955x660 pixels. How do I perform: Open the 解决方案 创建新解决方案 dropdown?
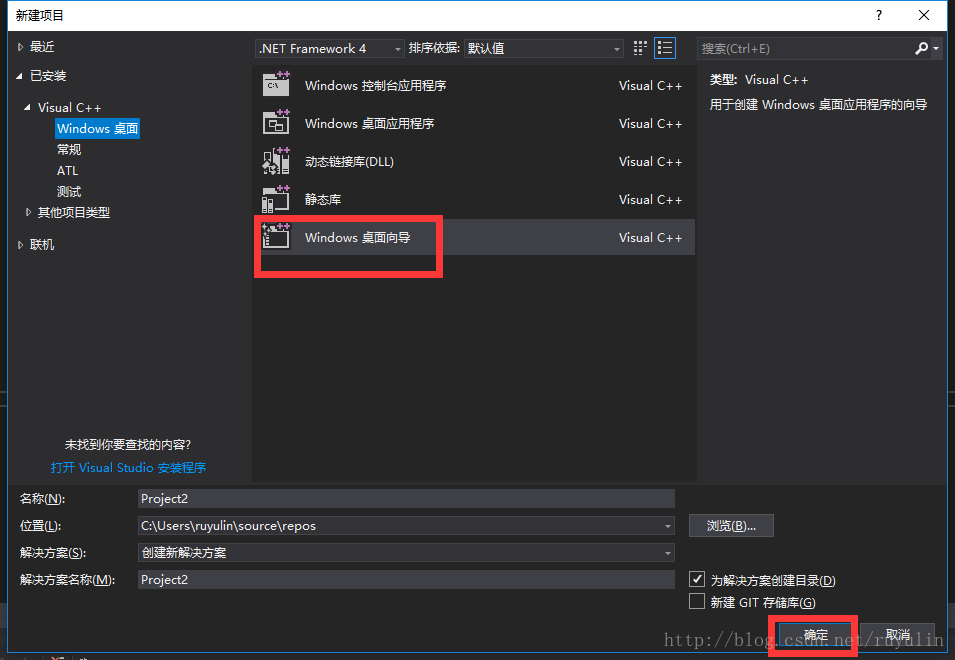[668, 553]
